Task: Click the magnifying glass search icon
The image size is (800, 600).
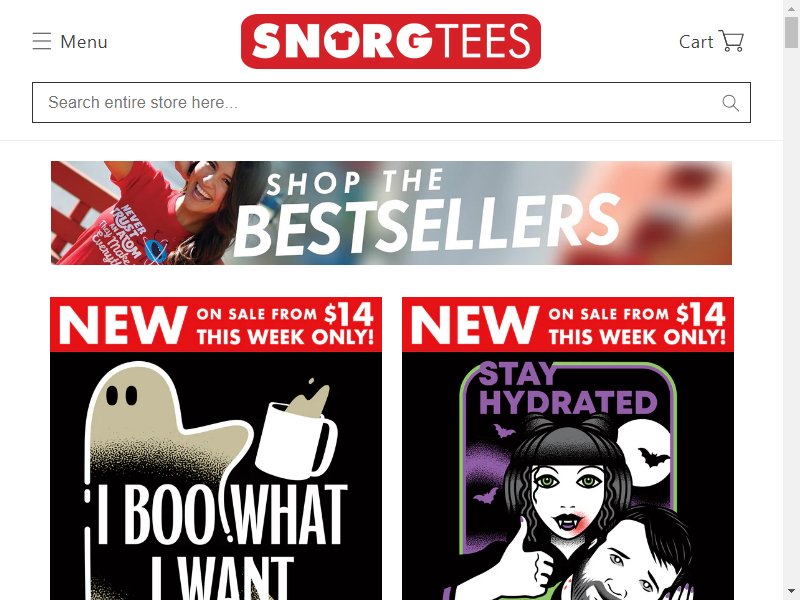Action: [731, 103]
